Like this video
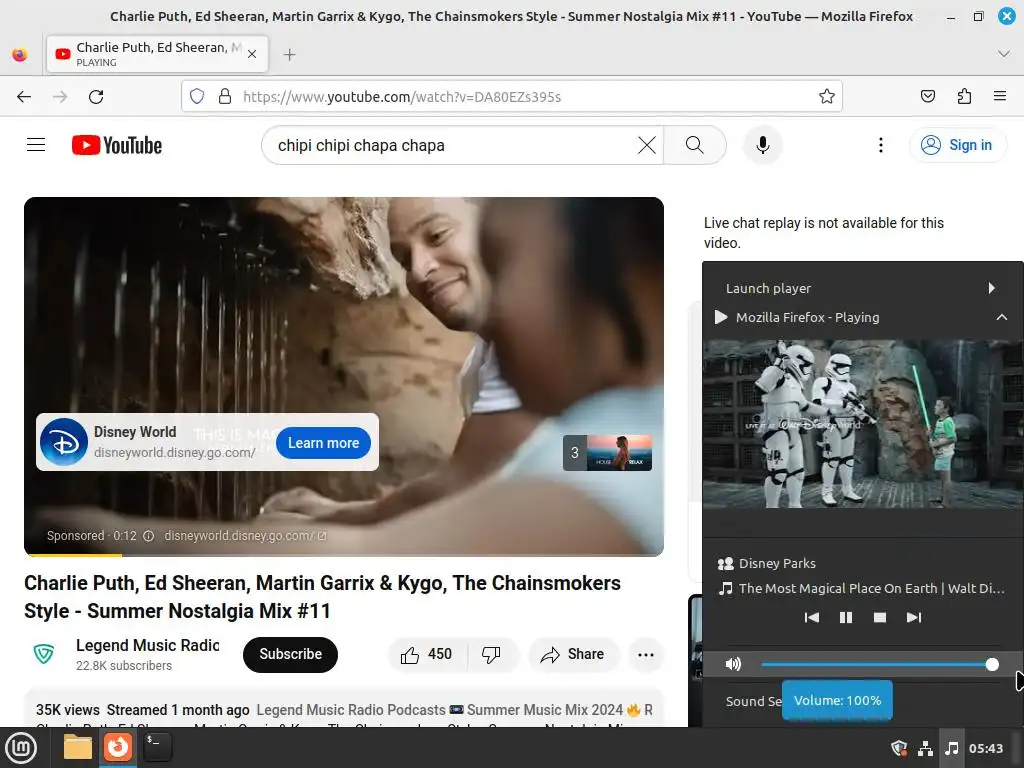The image size is (1024, 768). pyautogui.click(x=426, y=654)
